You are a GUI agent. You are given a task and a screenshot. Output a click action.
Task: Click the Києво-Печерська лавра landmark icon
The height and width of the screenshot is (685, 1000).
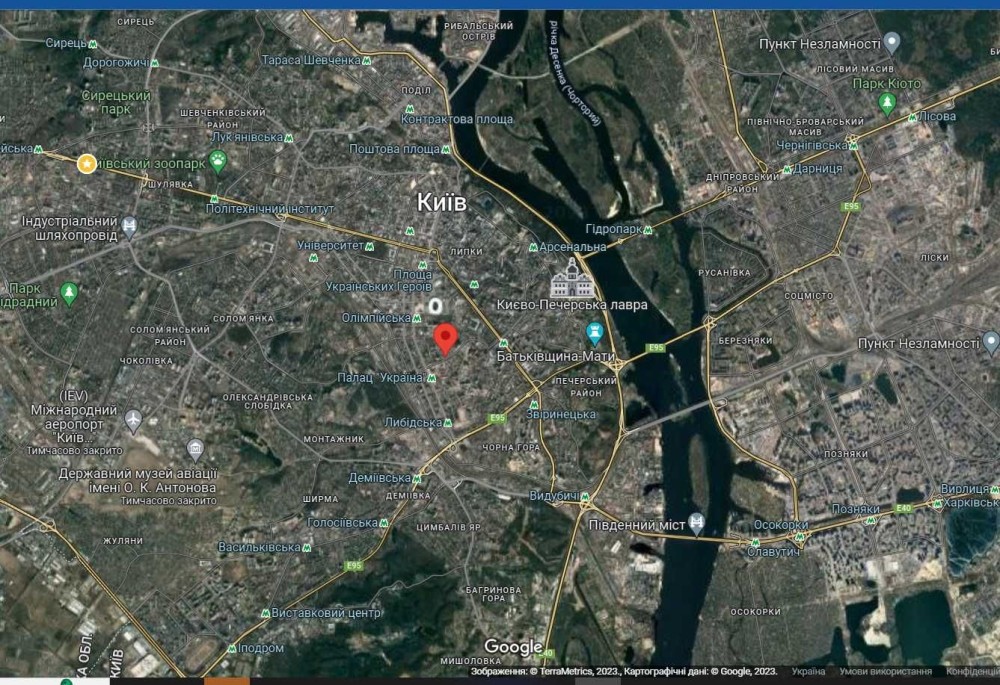[x=572, y=278]
